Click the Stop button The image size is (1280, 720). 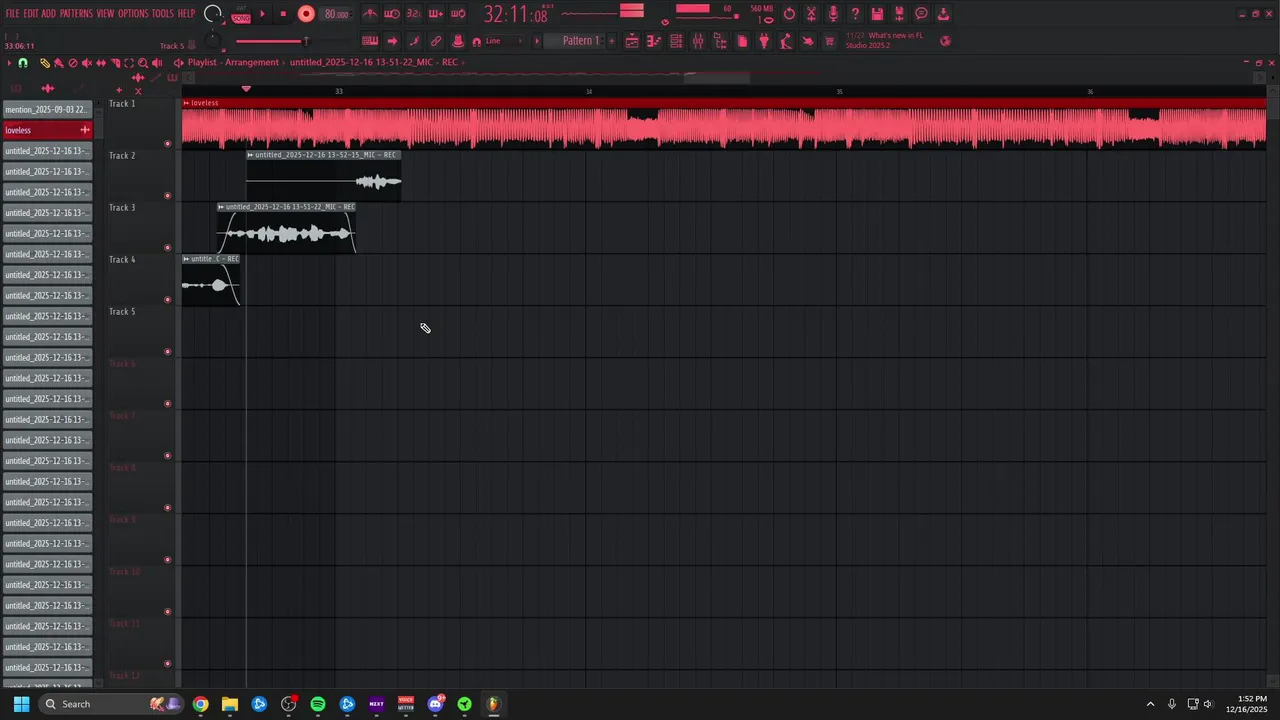coord(283,14)
